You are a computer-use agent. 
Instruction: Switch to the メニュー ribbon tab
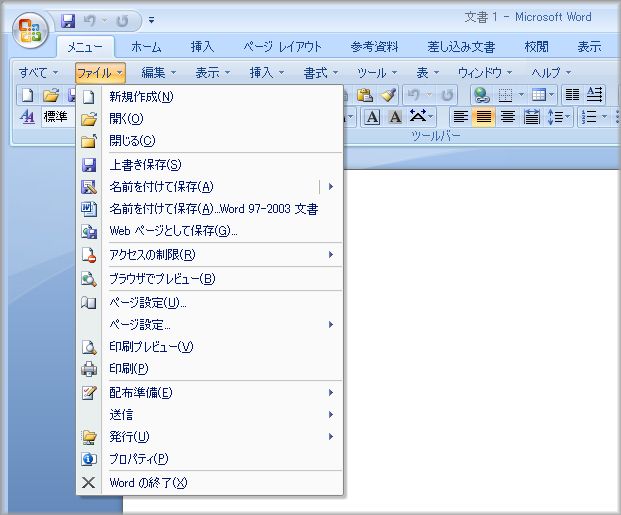[x=85, y=47]
